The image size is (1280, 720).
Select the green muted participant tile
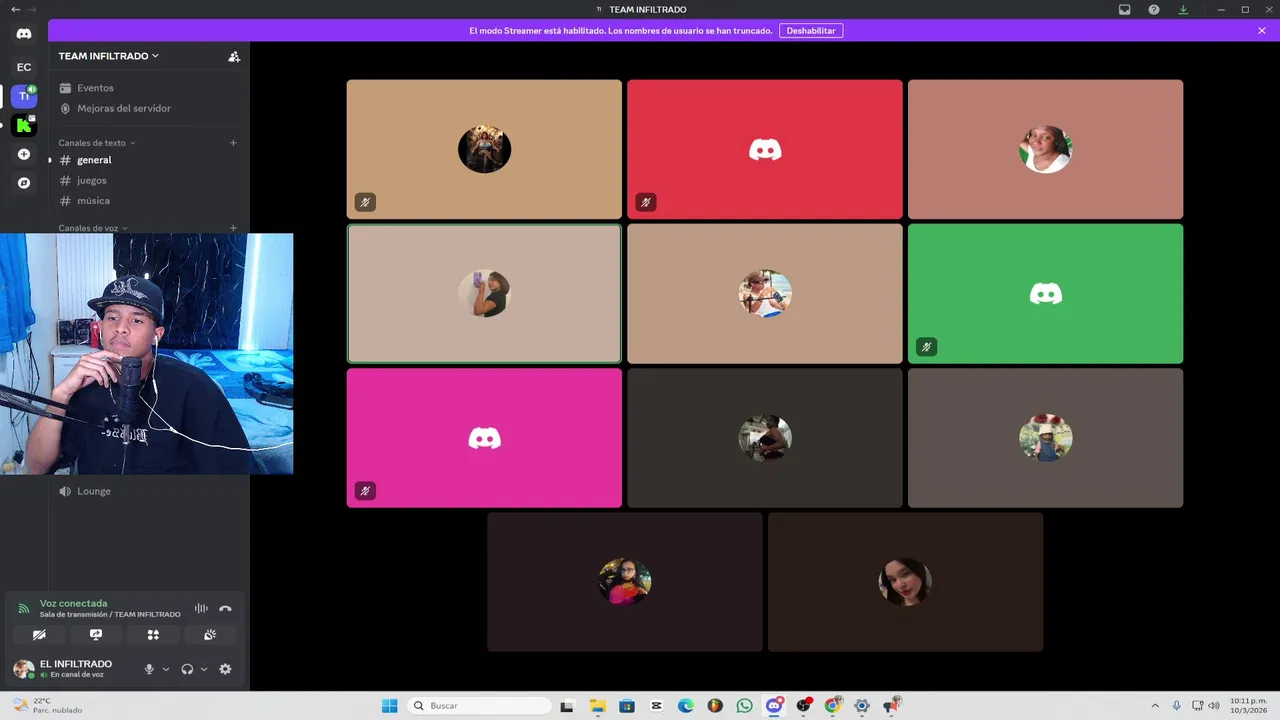point(1046,293)
